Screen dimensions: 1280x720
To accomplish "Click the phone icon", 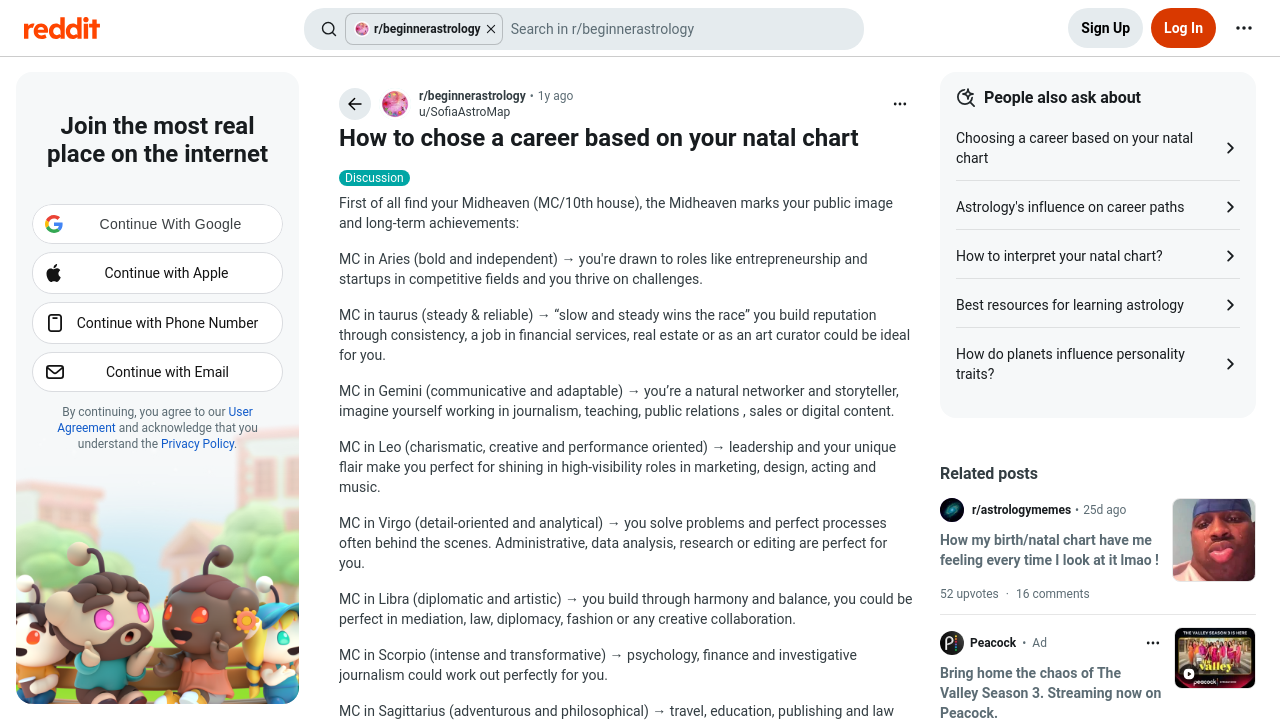I will pos(55,323).
